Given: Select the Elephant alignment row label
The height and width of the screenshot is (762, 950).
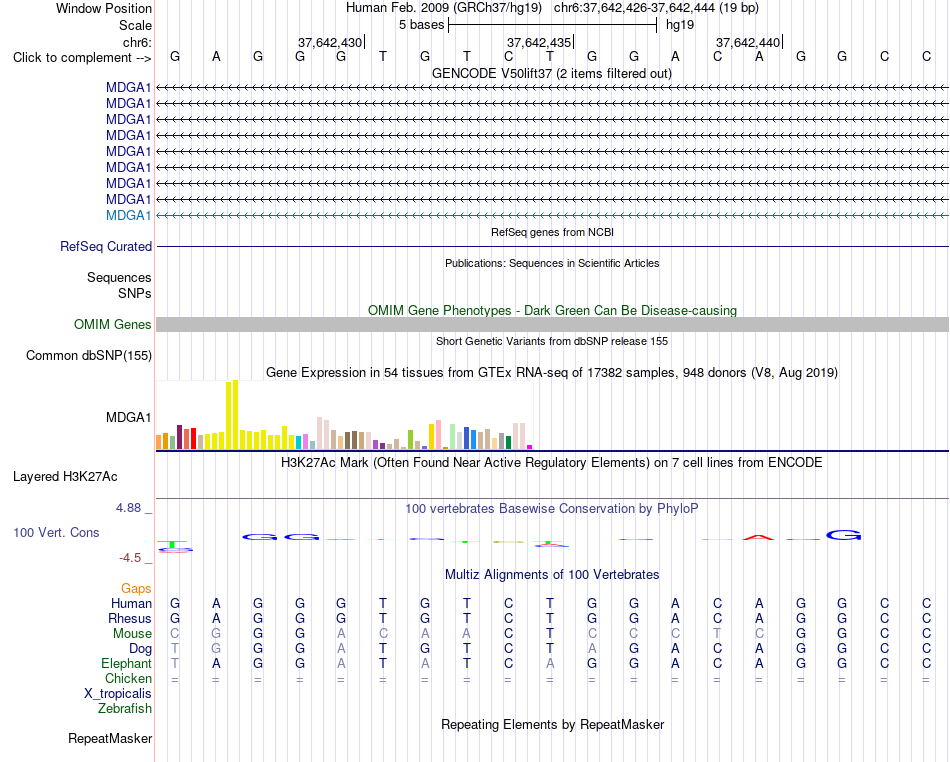Looking at the screenshot, I should 127,663.
